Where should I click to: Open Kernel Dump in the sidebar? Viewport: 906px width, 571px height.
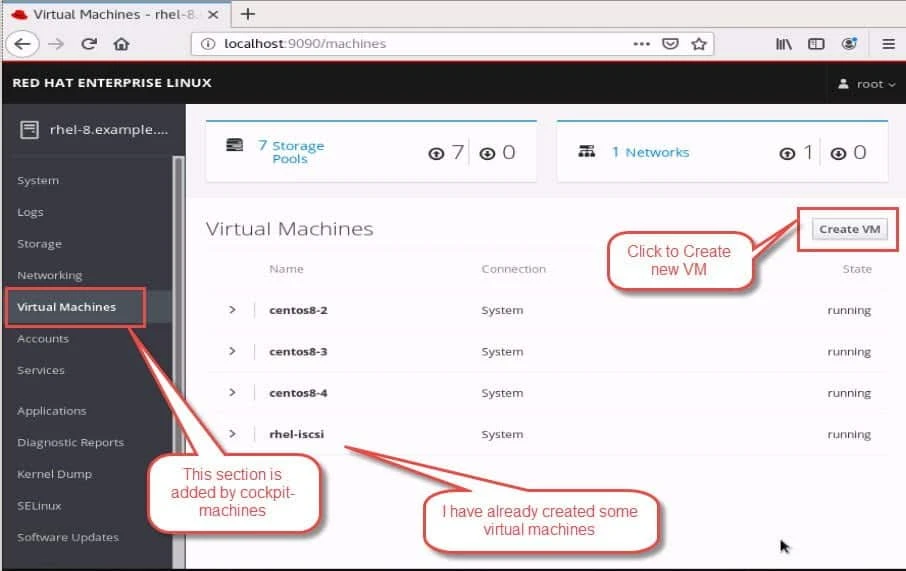click(x=54, y=474)
